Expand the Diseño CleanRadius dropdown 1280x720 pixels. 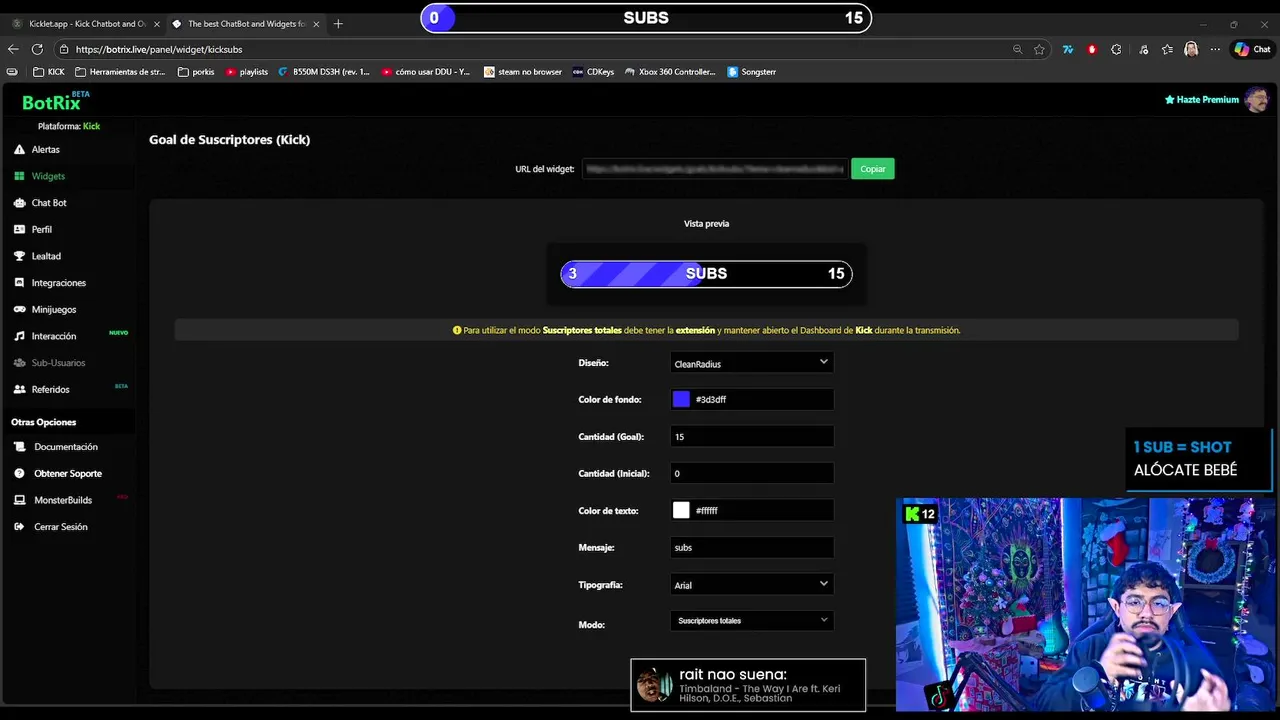(752, 363)
